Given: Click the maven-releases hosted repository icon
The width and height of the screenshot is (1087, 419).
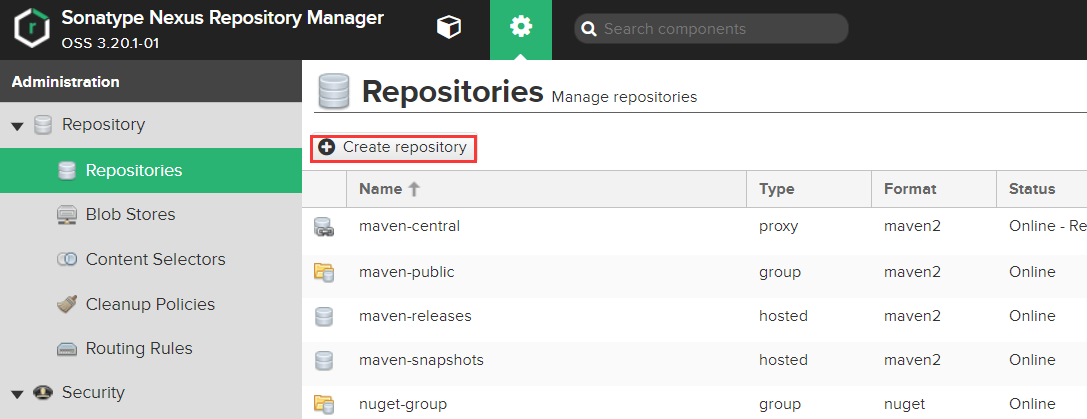Looking at the screenshot, I should point(324,316).
